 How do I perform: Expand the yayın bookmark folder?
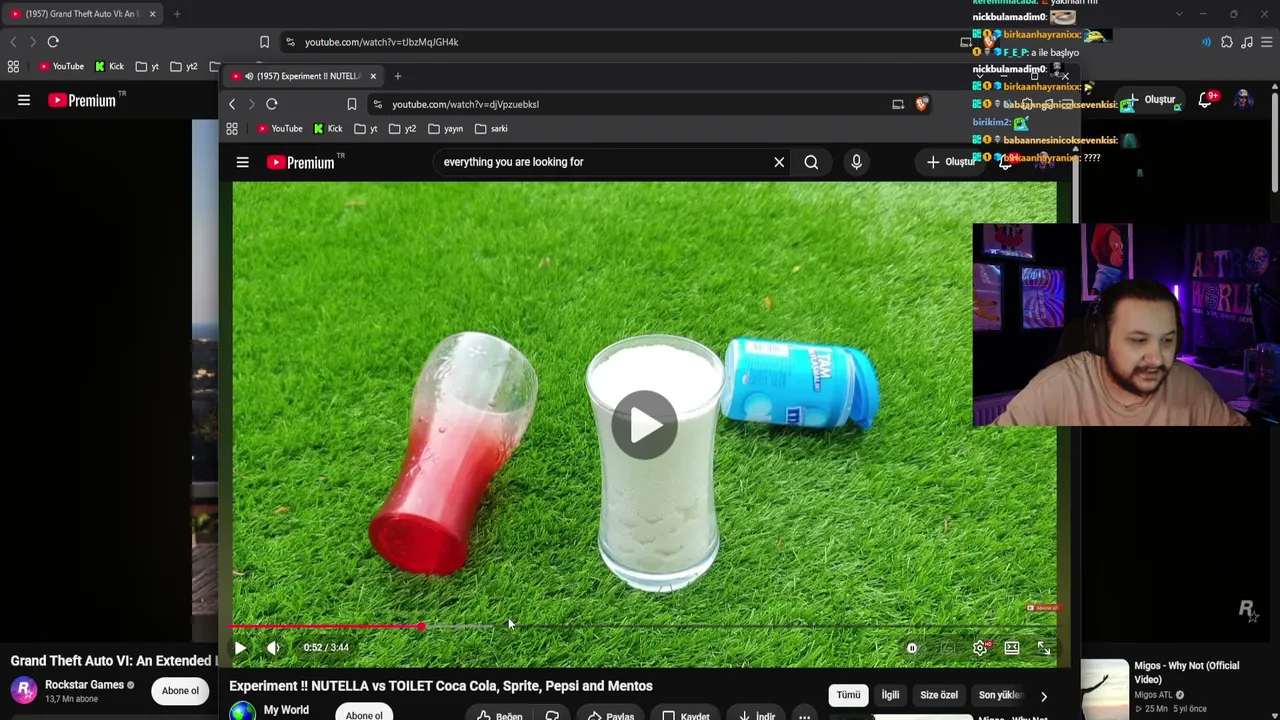click(446, 129)
